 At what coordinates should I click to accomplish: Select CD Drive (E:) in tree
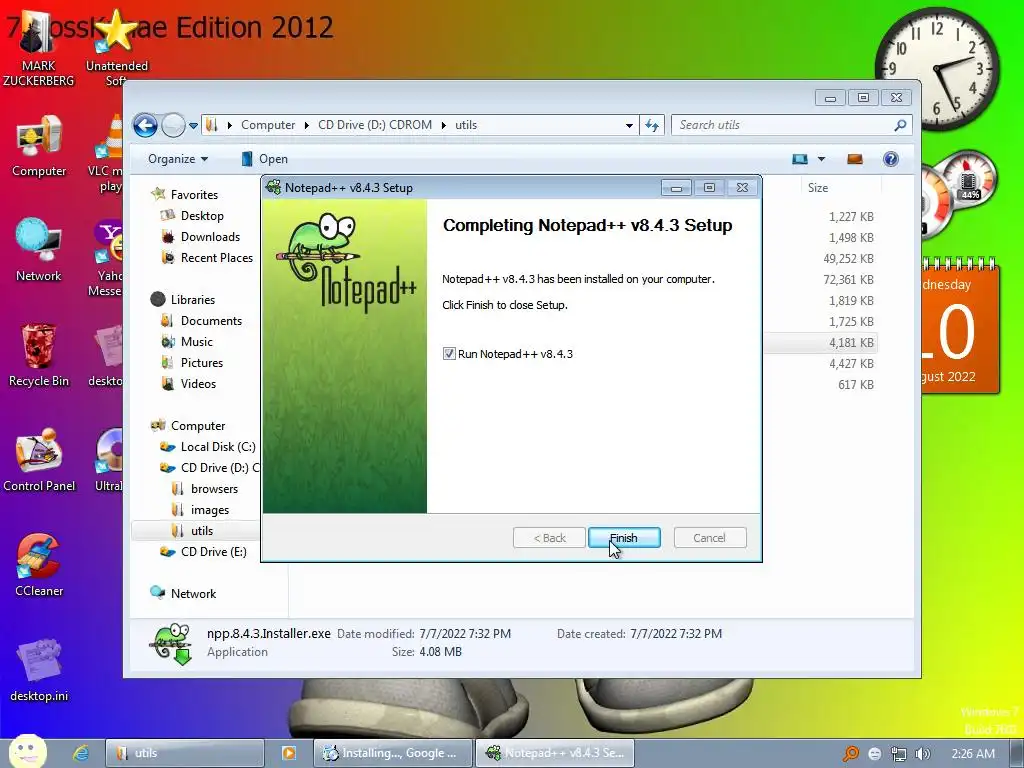(214, 551)
